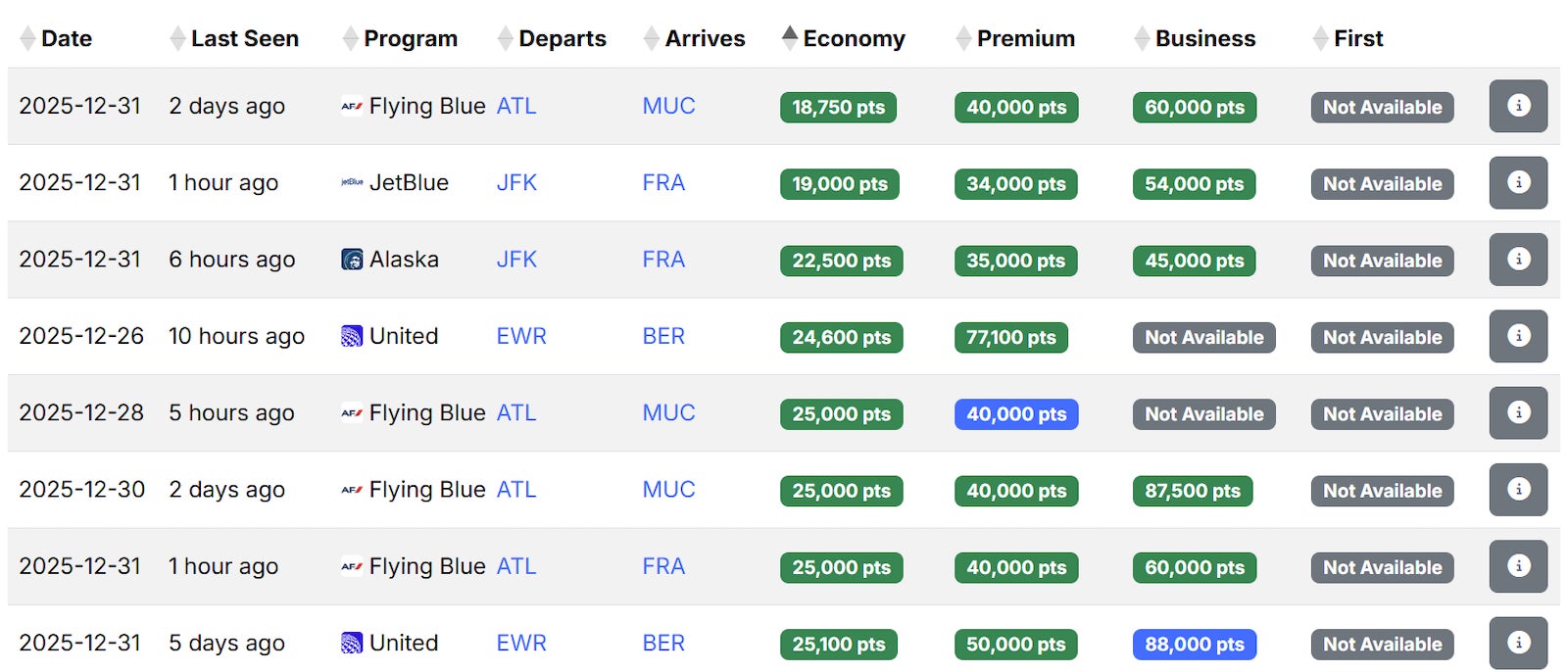
Task: Show details for United 2025-12-26 flight
Action: click(x=1517, y=336)
